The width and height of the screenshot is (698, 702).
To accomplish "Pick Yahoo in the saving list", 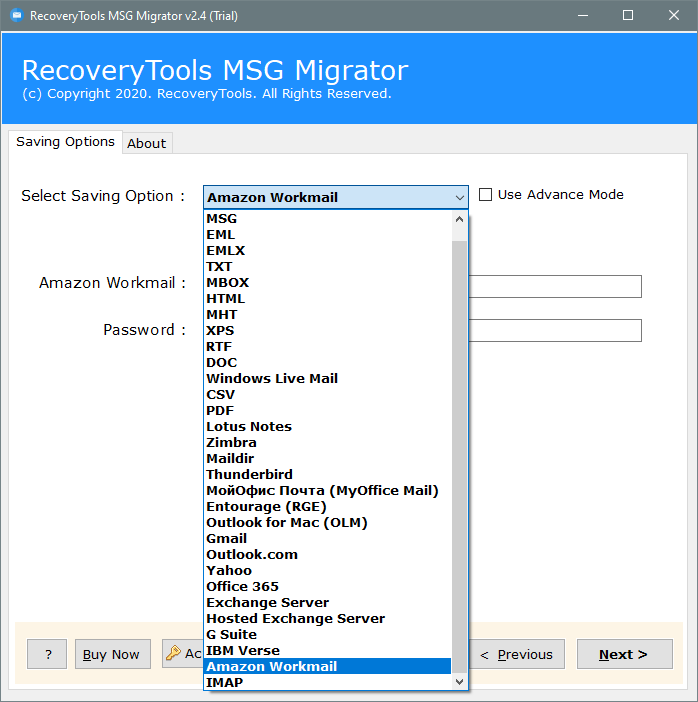I will click(328, 570).
